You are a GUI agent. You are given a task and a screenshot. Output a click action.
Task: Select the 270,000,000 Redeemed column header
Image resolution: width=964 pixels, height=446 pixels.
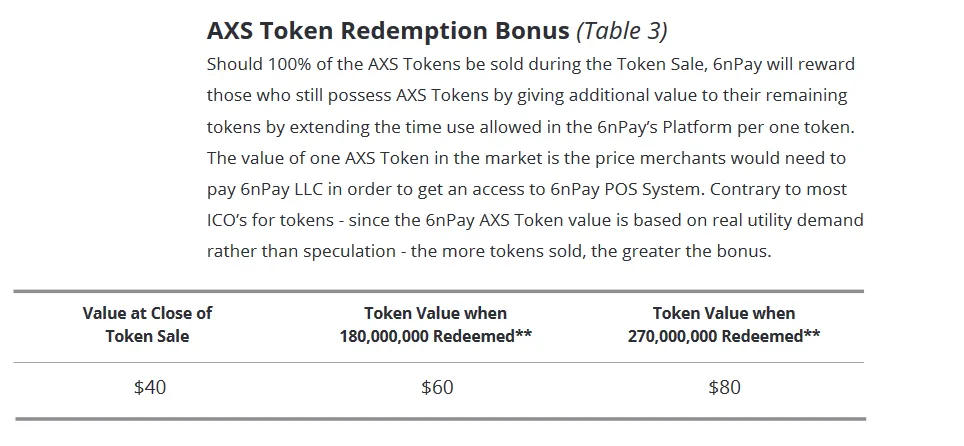click(724, 324)
